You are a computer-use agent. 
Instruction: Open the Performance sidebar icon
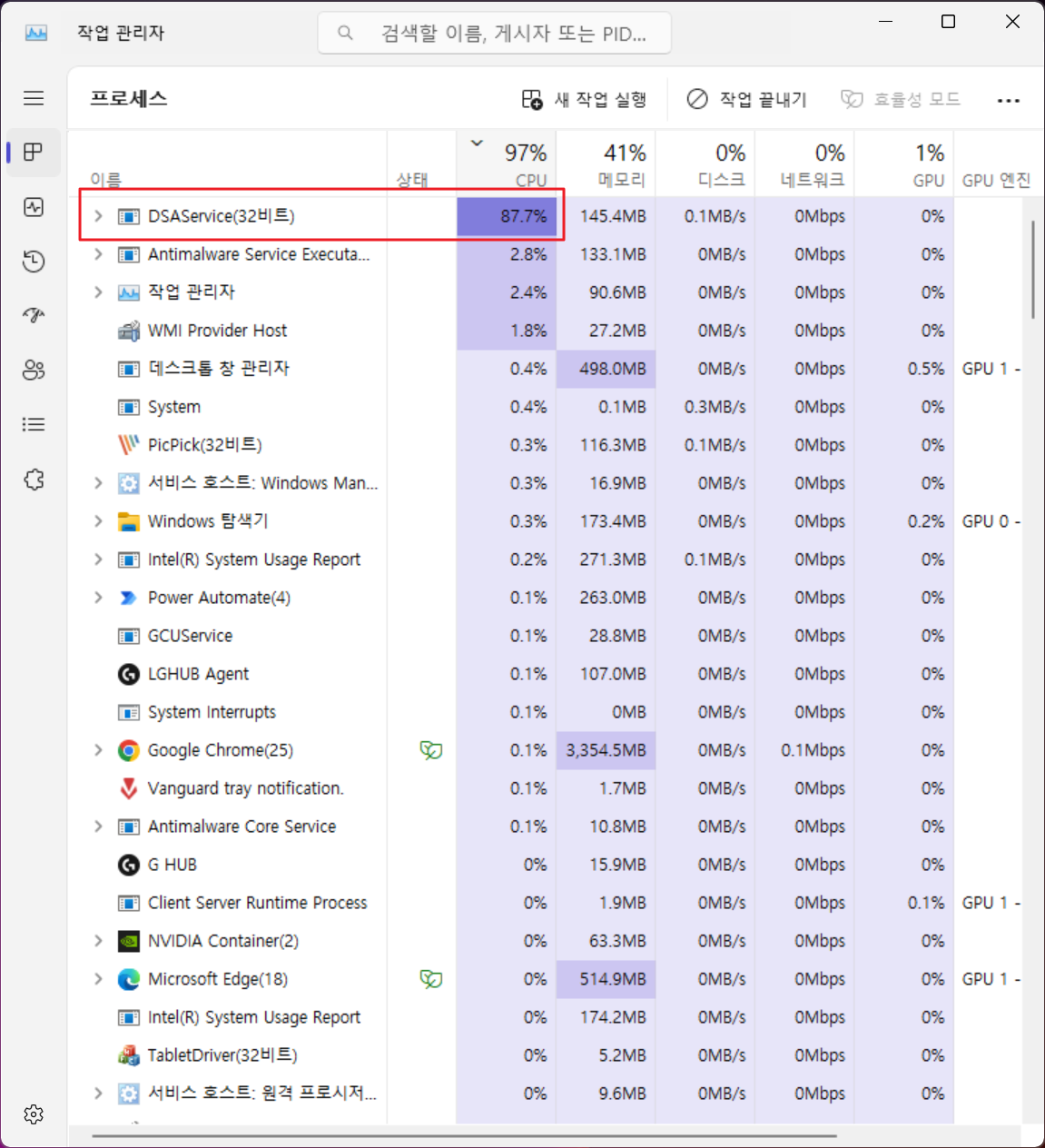pos(34,207)
